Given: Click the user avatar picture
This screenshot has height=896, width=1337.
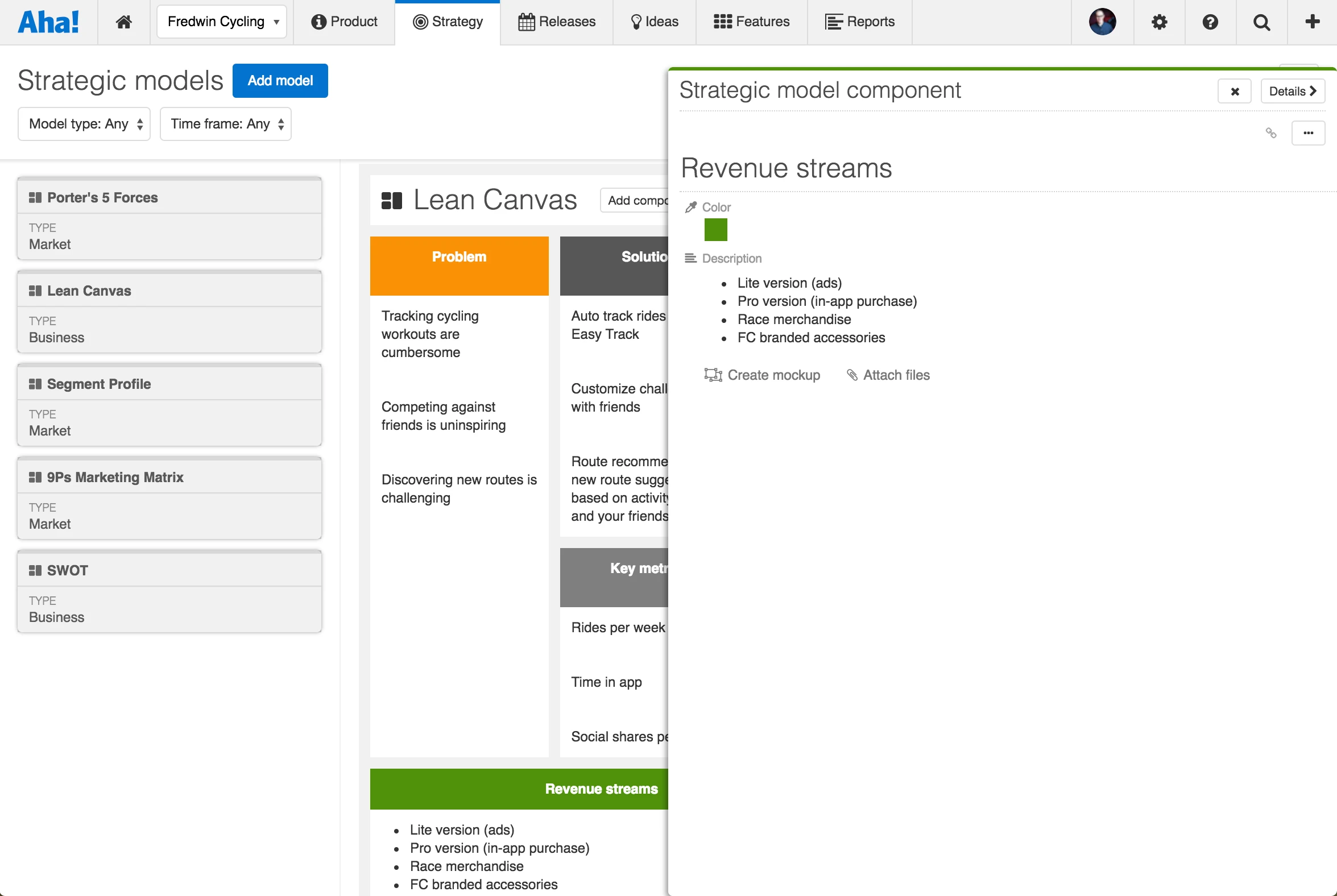Looking at the screenshot, I should (1102, 22).
